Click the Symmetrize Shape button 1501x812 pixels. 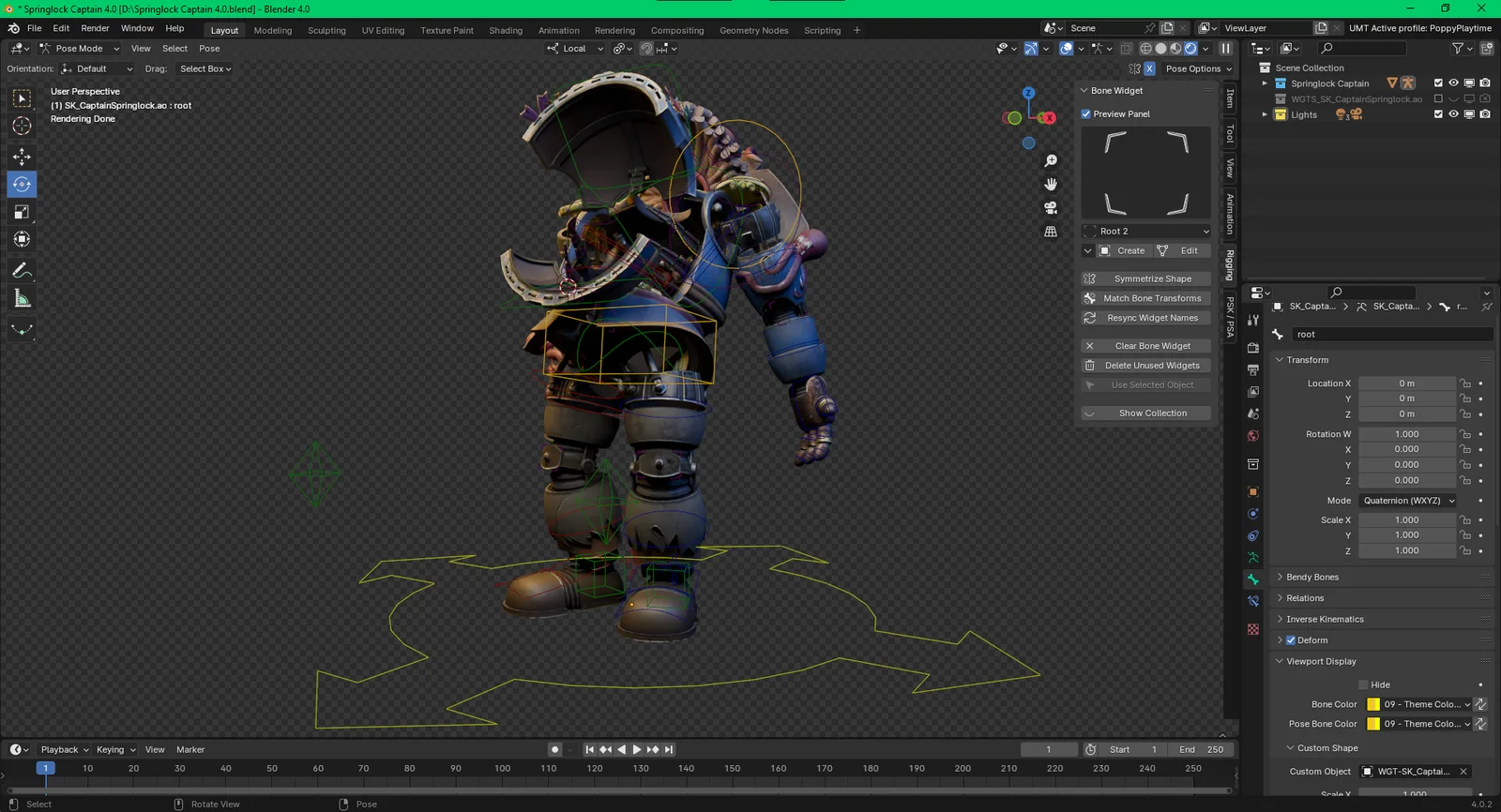pos(1152,278)
